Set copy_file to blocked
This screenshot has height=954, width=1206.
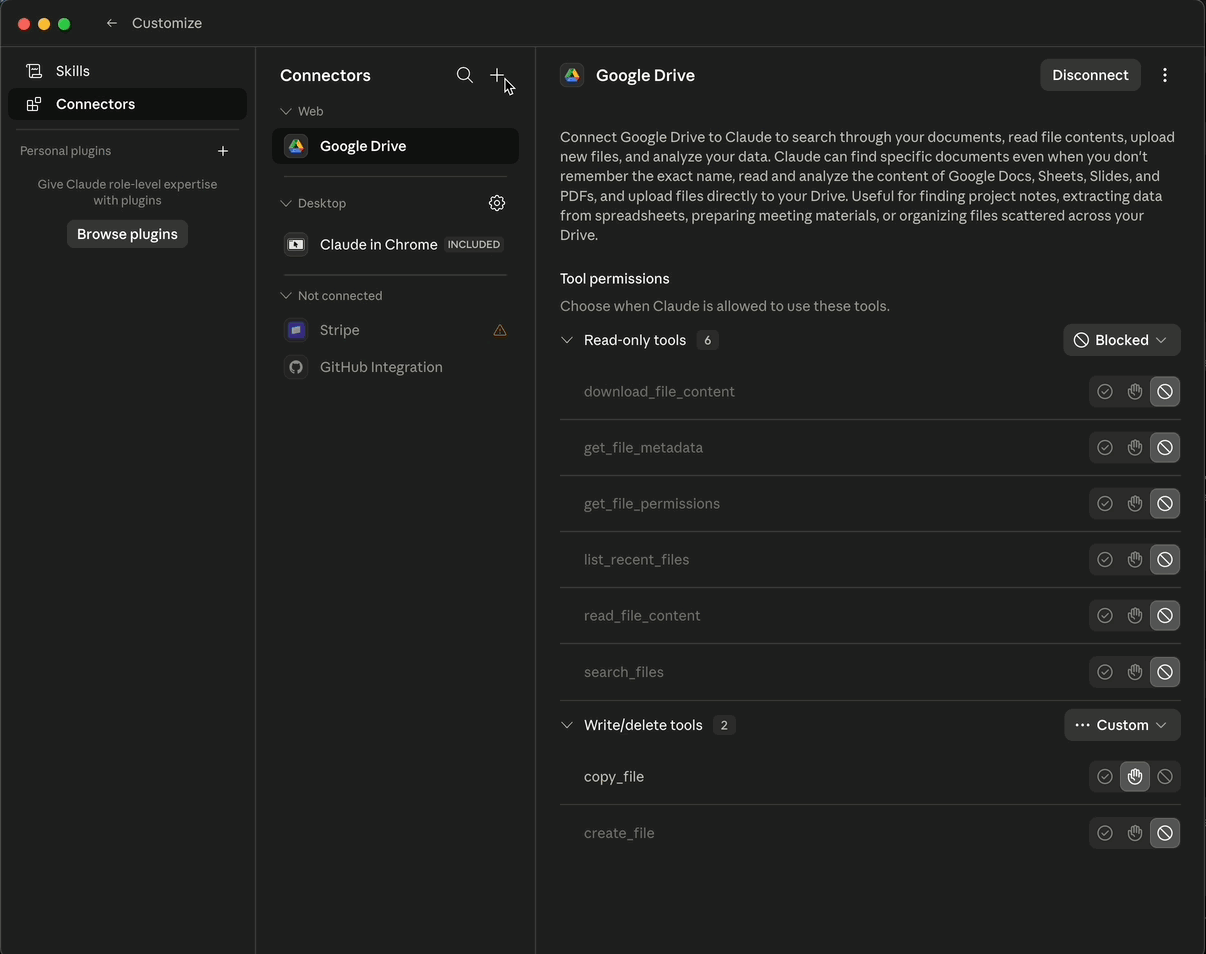1165,777
